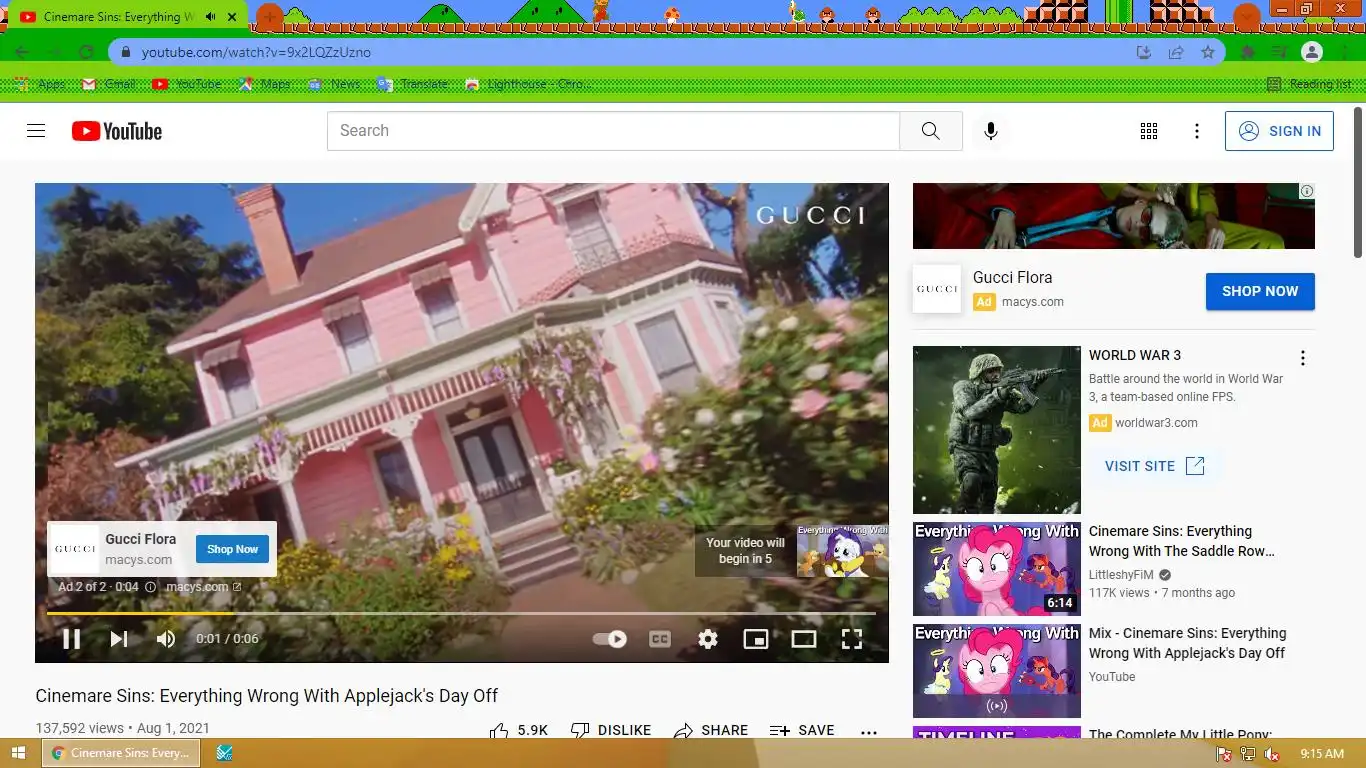
Task: Click the Chrome address bar URL
Action: click(x=256, y=52)
